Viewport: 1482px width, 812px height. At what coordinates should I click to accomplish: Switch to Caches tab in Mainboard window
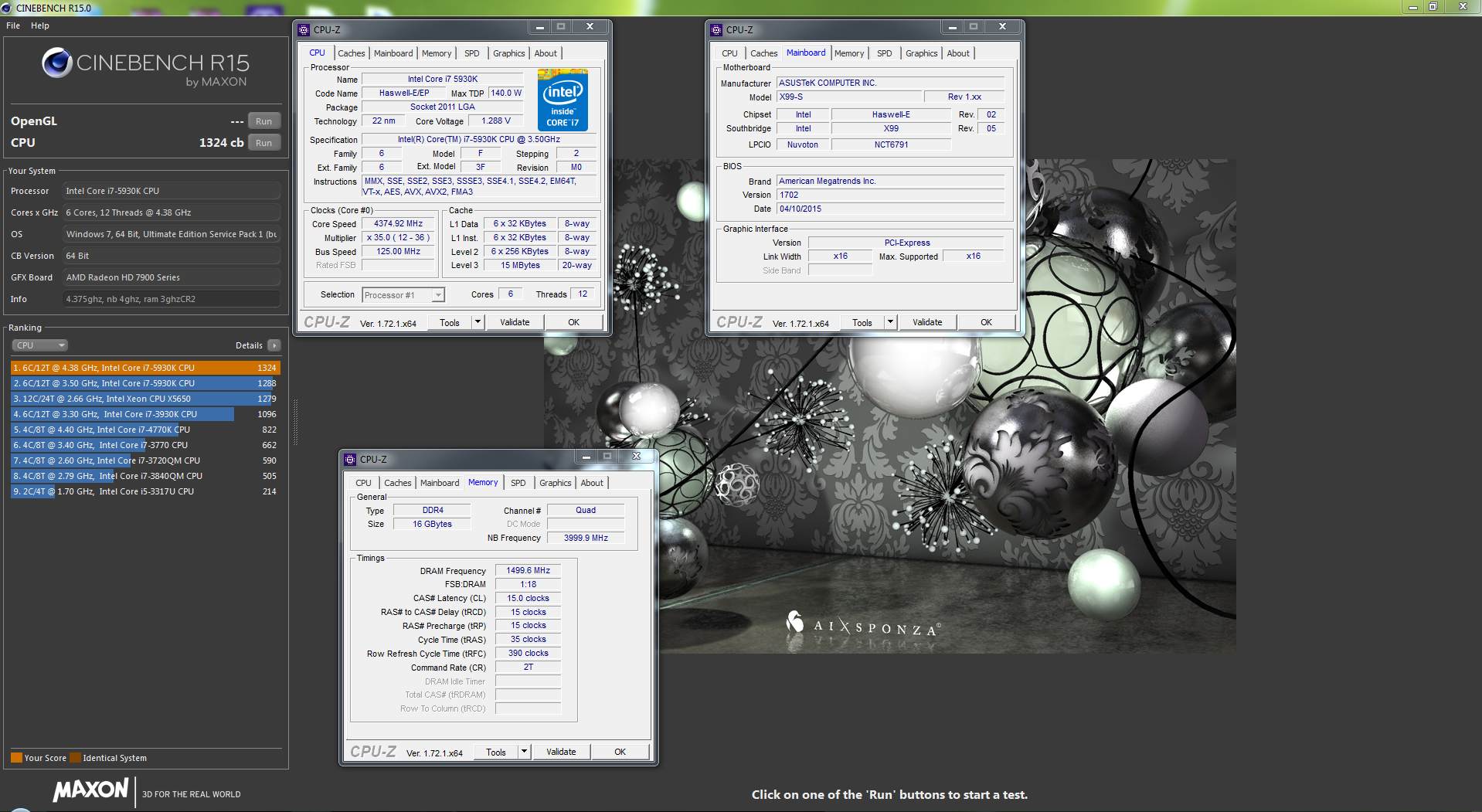pyautogui.click(x=764, y=53)
